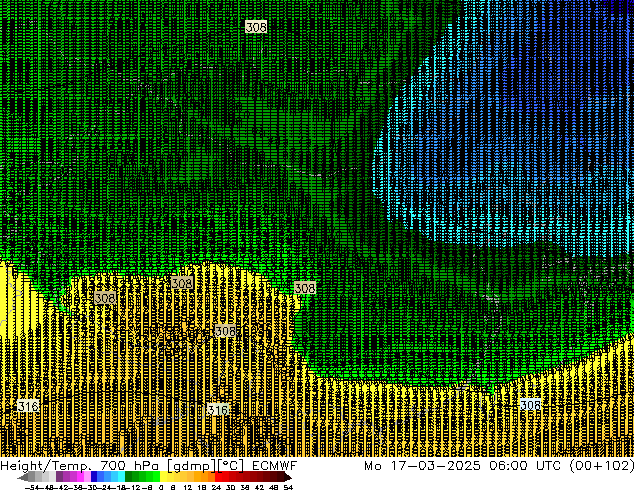Click the dark maroon right arrow of the scale

[287, 478]
